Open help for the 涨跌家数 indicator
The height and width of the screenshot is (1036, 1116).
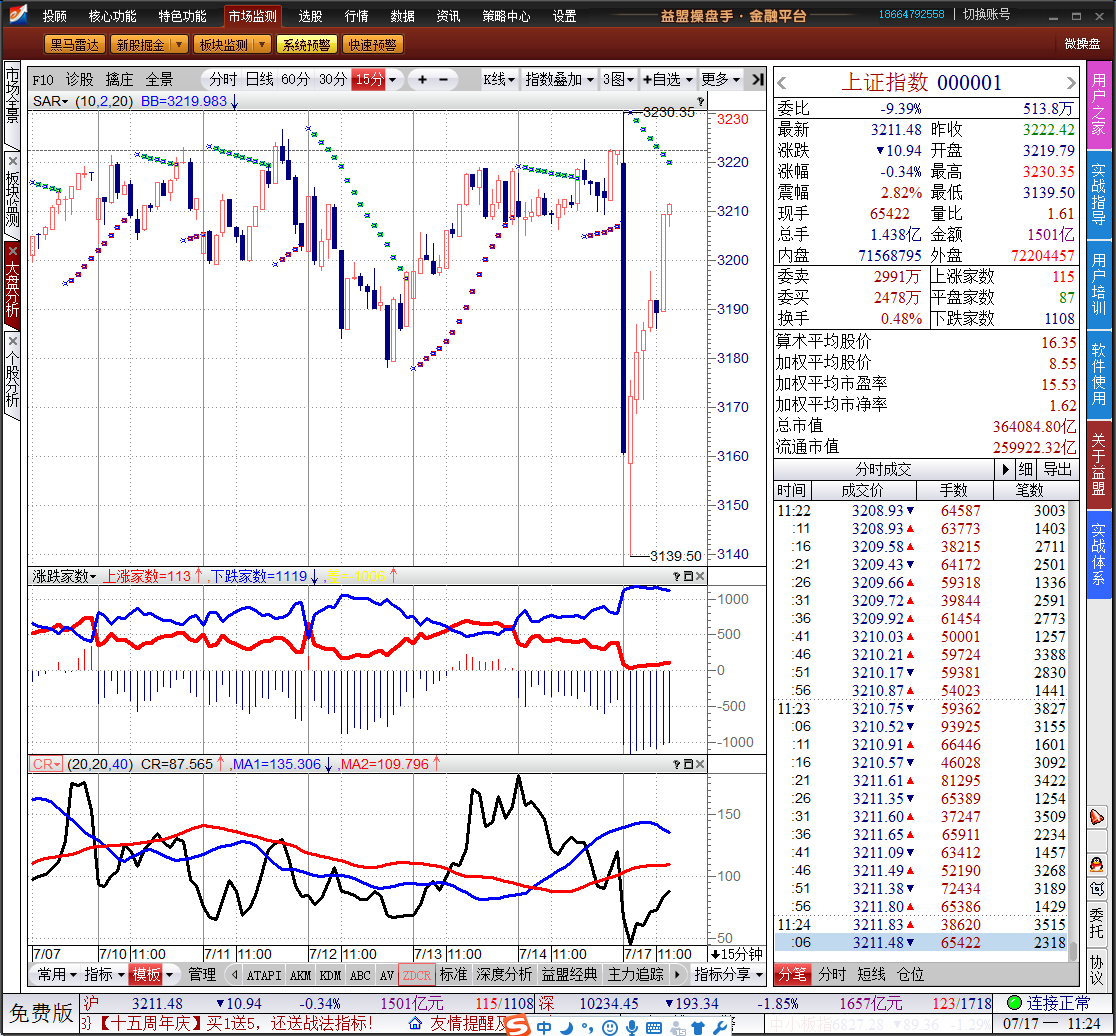tap(676, 576)
